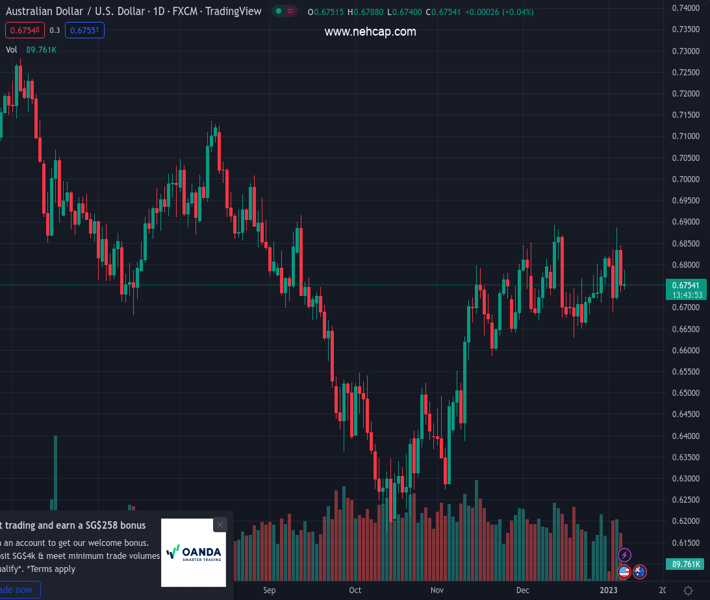
Task: Click the OANDA Smarter Trading logo
Action: (x=194, y=552)
